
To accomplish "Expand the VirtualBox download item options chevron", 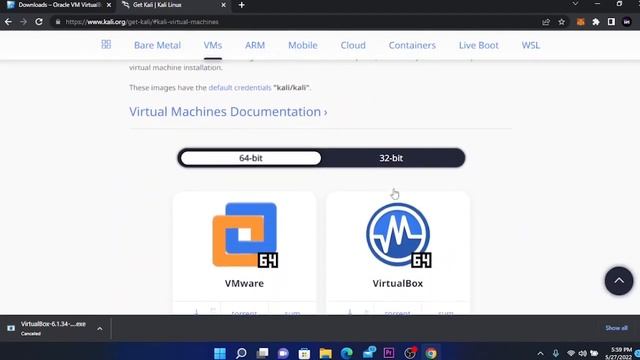I will 100,329.
